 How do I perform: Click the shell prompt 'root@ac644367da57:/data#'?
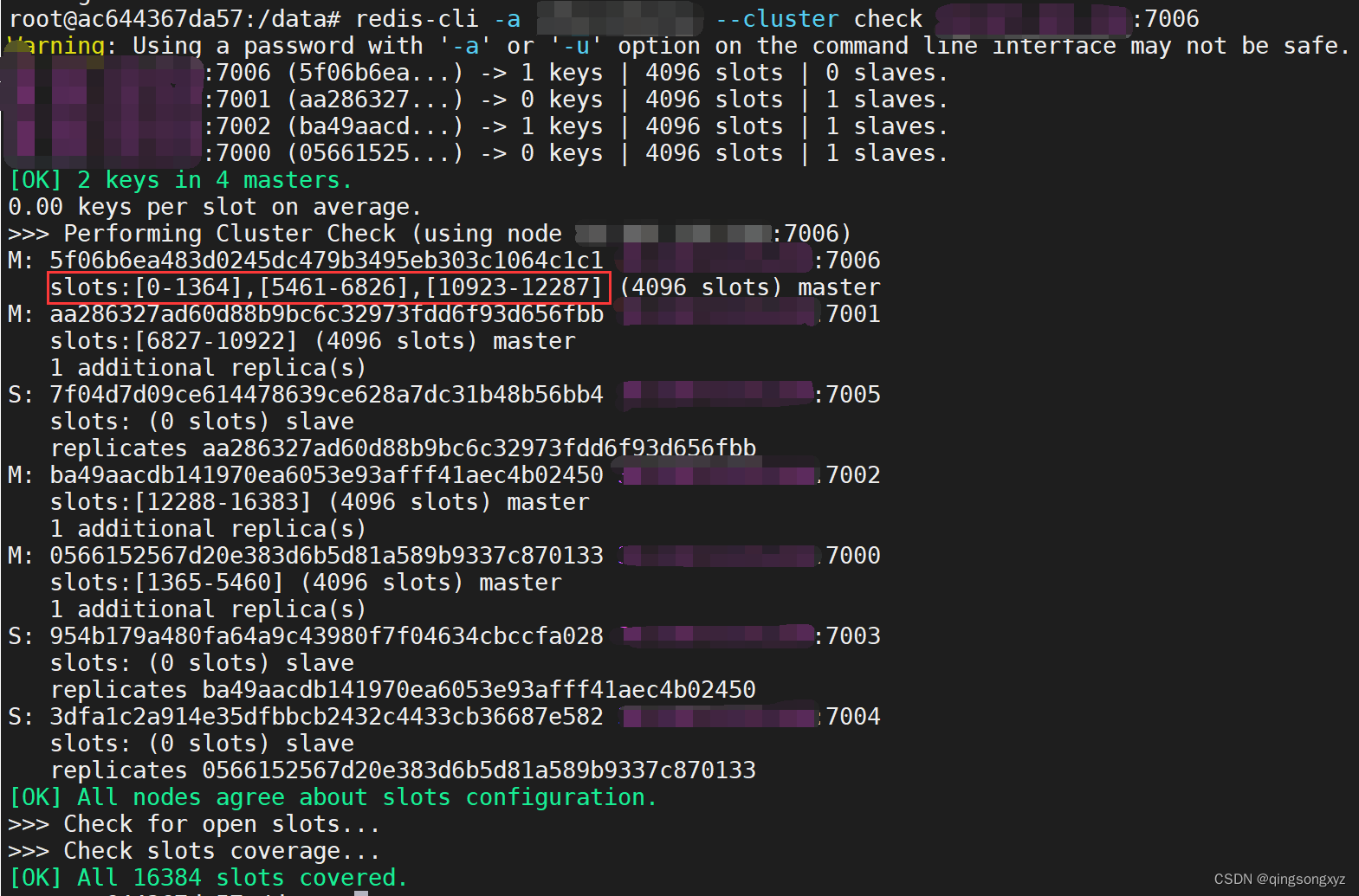click(x=175, y=19)
